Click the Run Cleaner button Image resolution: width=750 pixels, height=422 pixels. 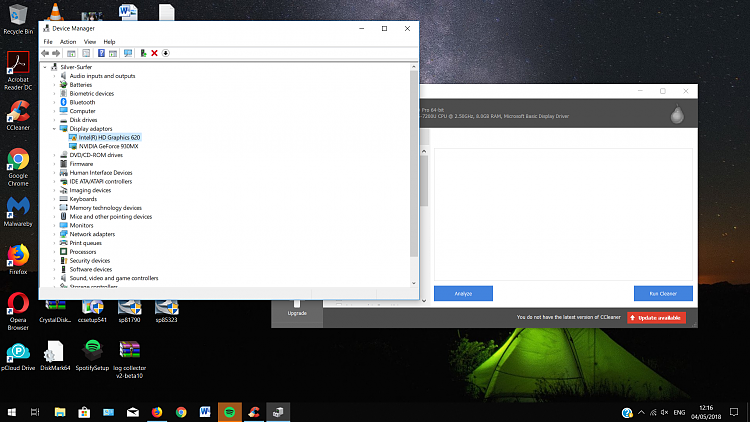[663, 293]
